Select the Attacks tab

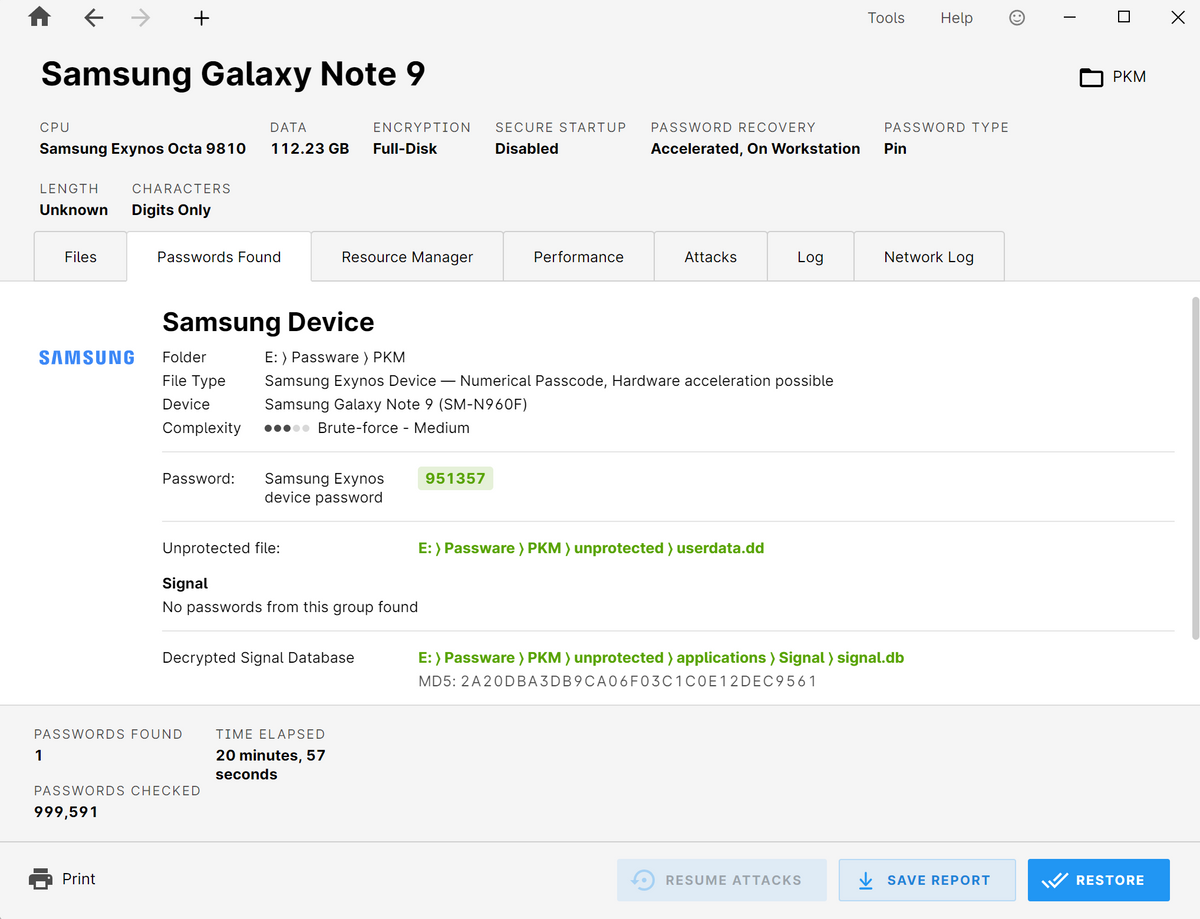[710, 257]
